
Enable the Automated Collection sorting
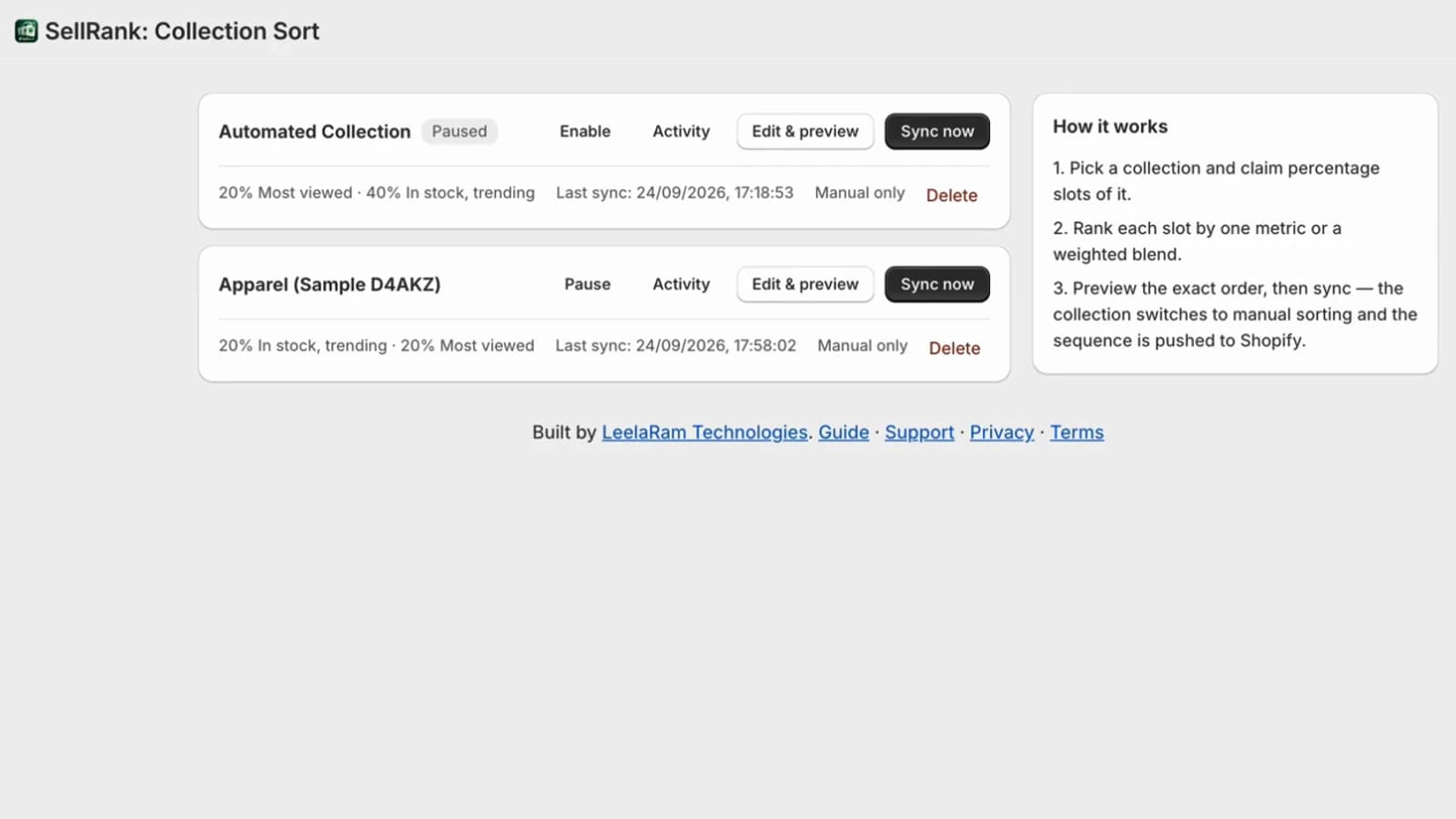pyautogui.click(x=585, y=131)
